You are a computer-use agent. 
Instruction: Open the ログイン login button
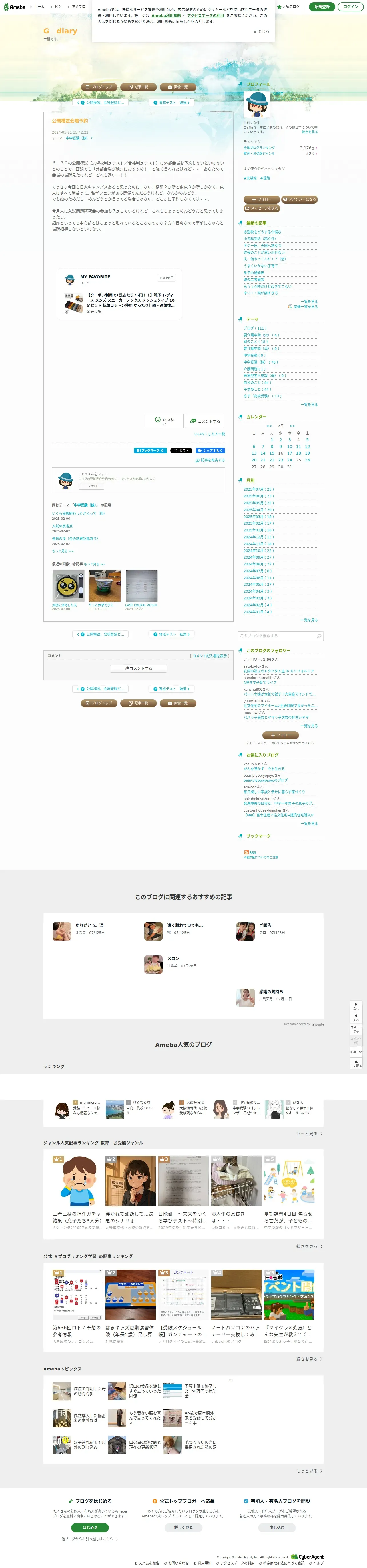click(x=350, y=7)
